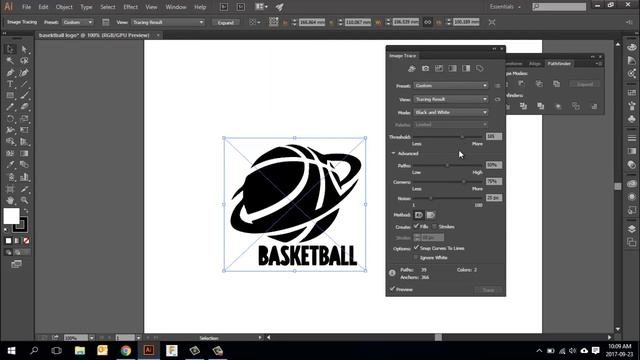Click the Grayscale preset icon
The height and width of the screenshot is (360, 640).
(452, 69)
